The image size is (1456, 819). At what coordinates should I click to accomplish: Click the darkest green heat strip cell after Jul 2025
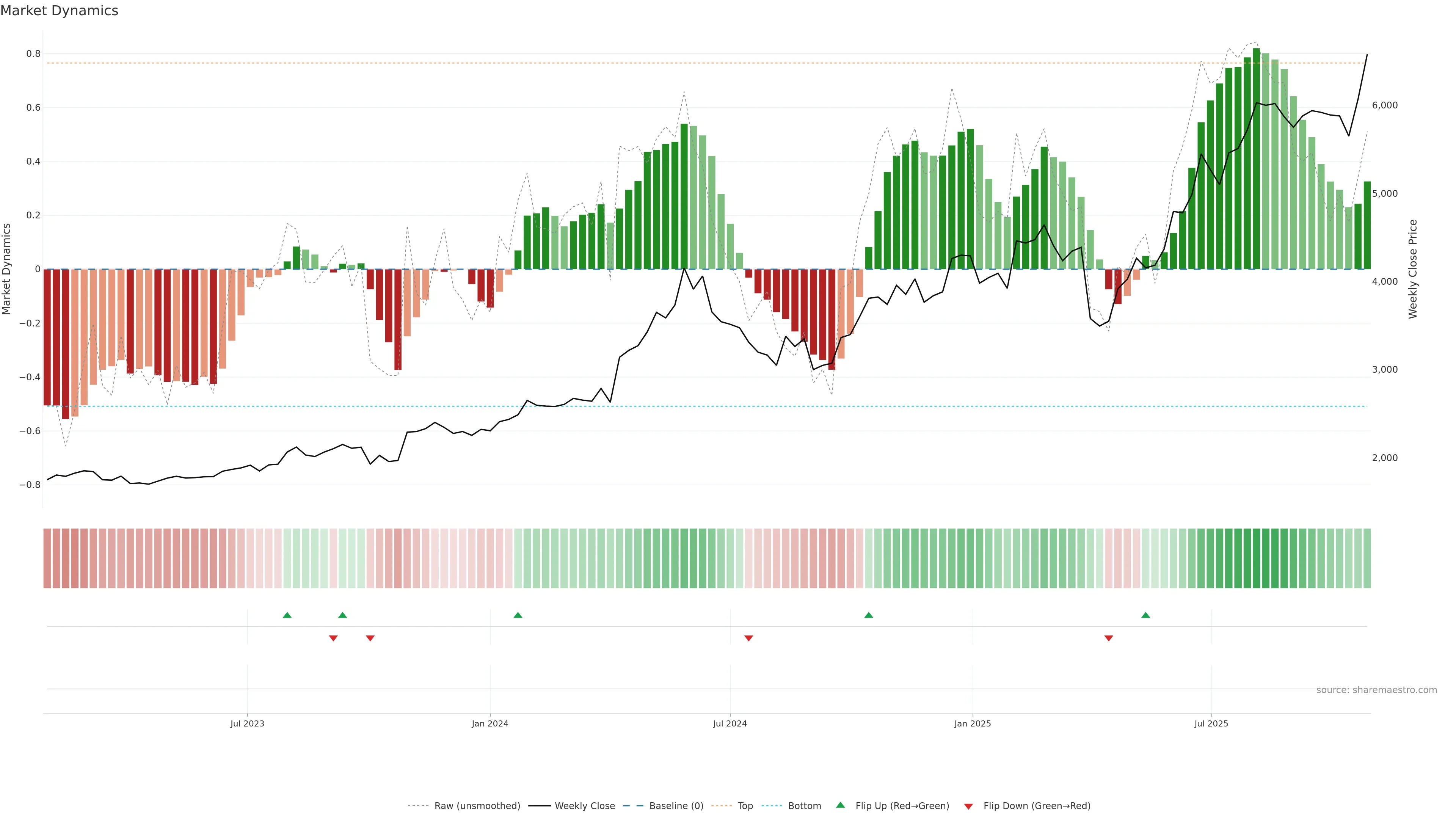pos(1257,558)
